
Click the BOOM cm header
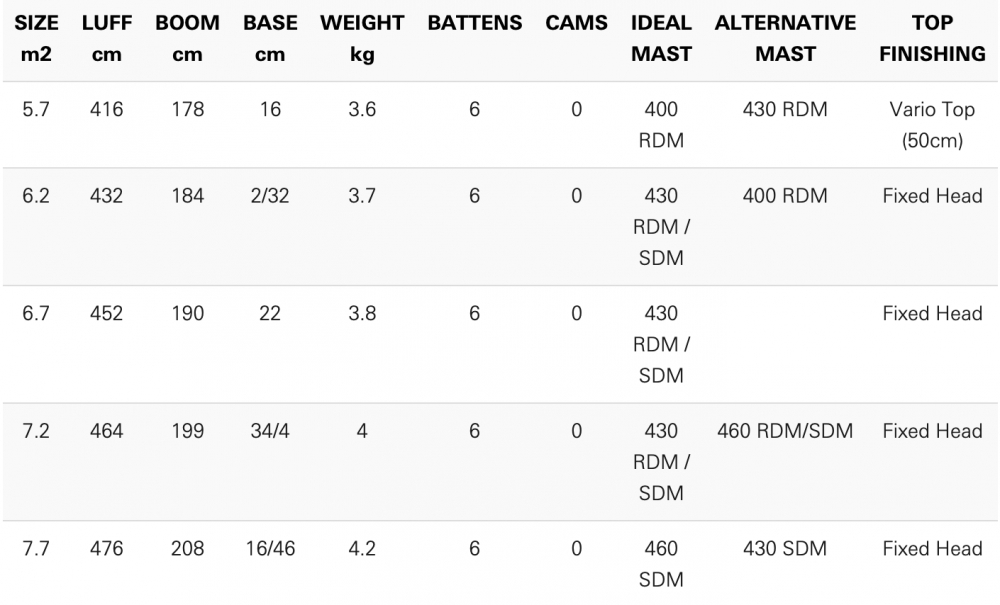[x=187, y=38]
